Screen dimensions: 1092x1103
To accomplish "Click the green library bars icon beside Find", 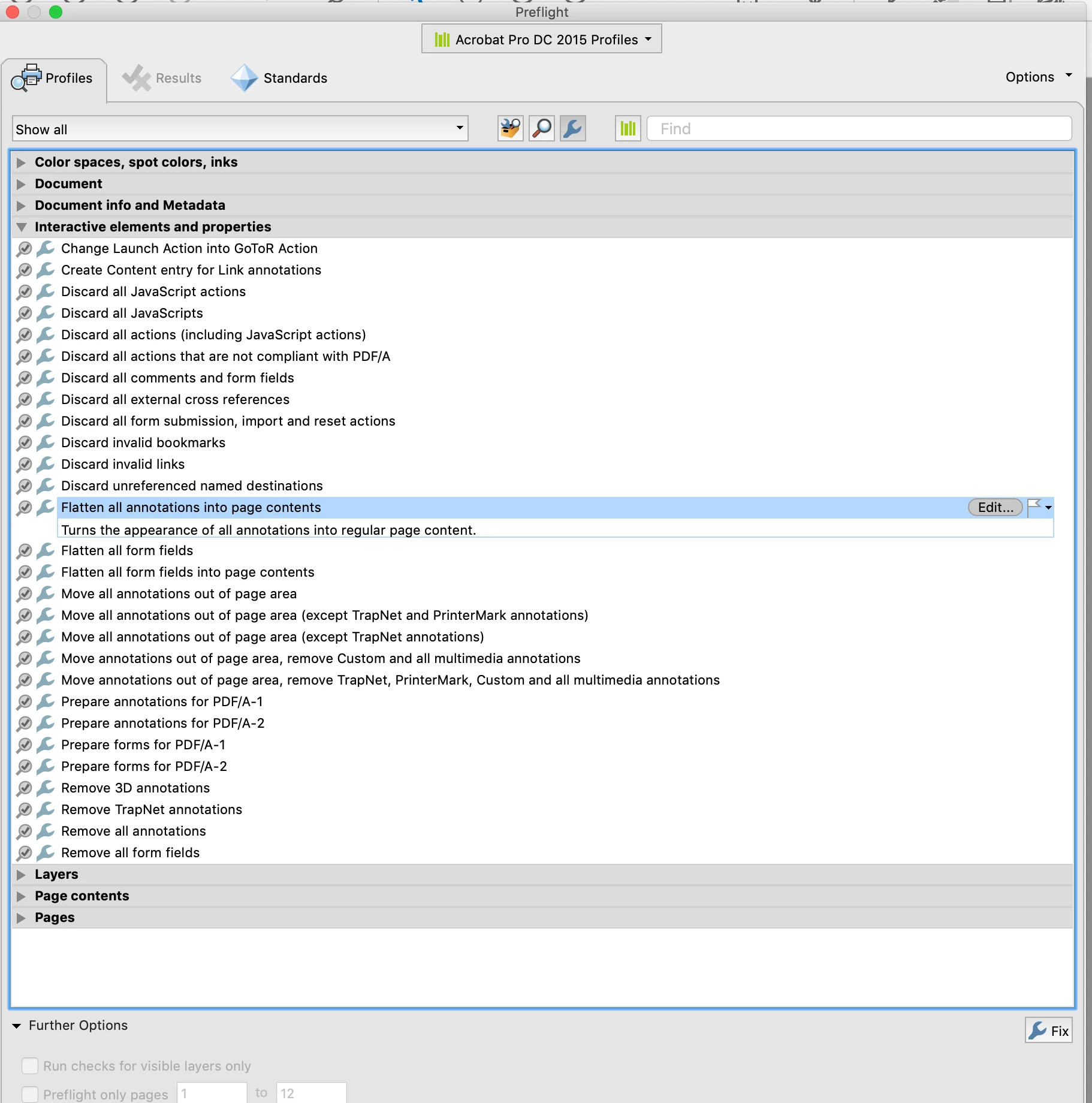I will pos(628,128).
